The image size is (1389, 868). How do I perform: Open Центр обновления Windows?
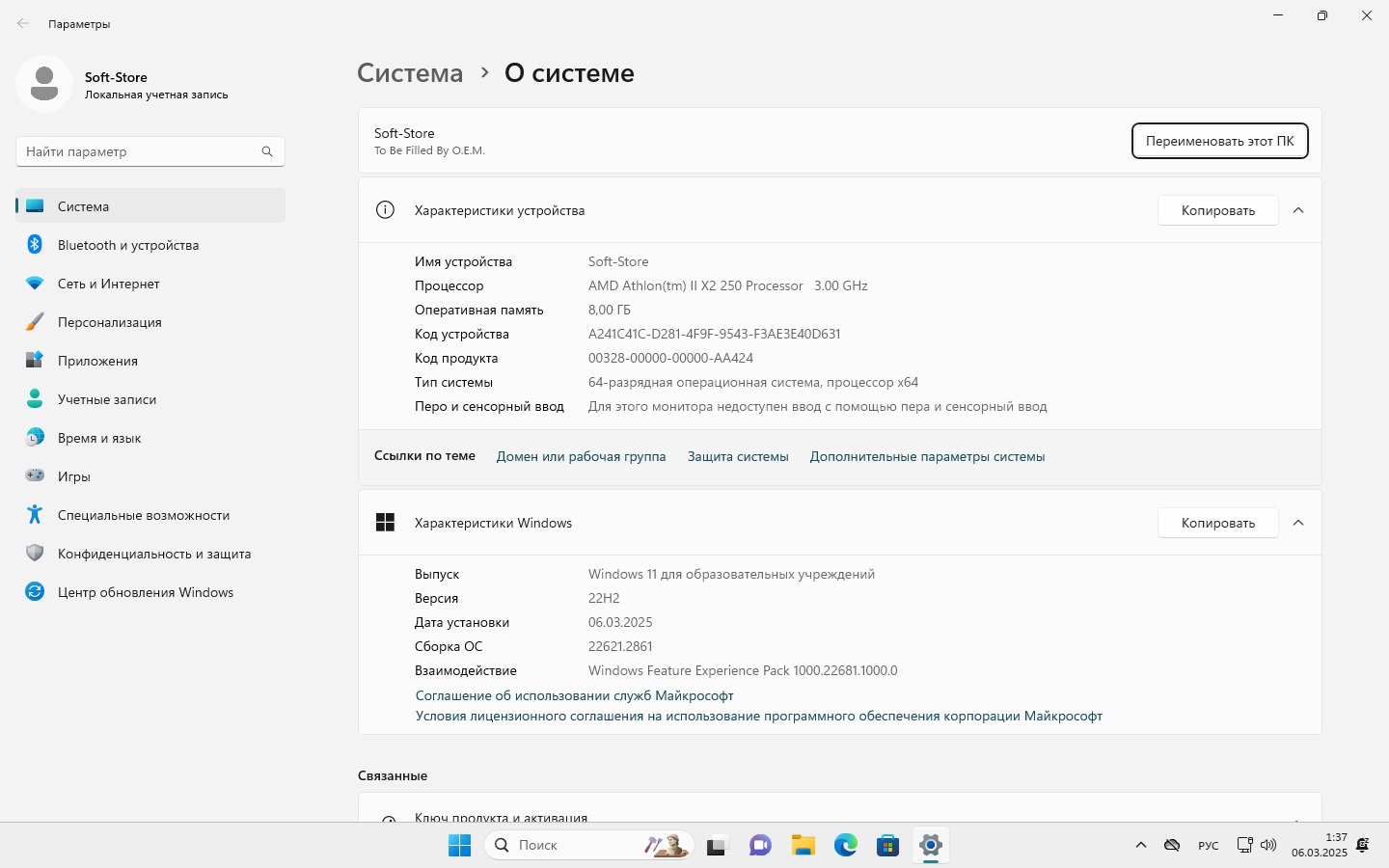coord(150,592)
